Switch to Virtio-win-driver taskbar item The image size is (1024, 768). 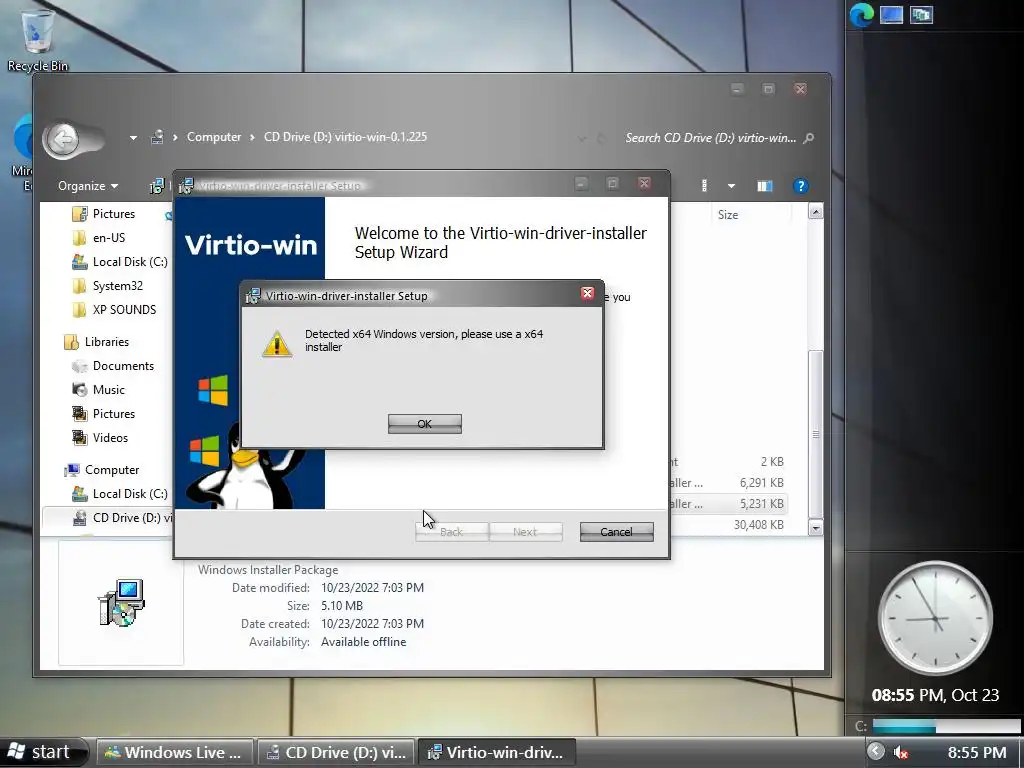(496, 752)
